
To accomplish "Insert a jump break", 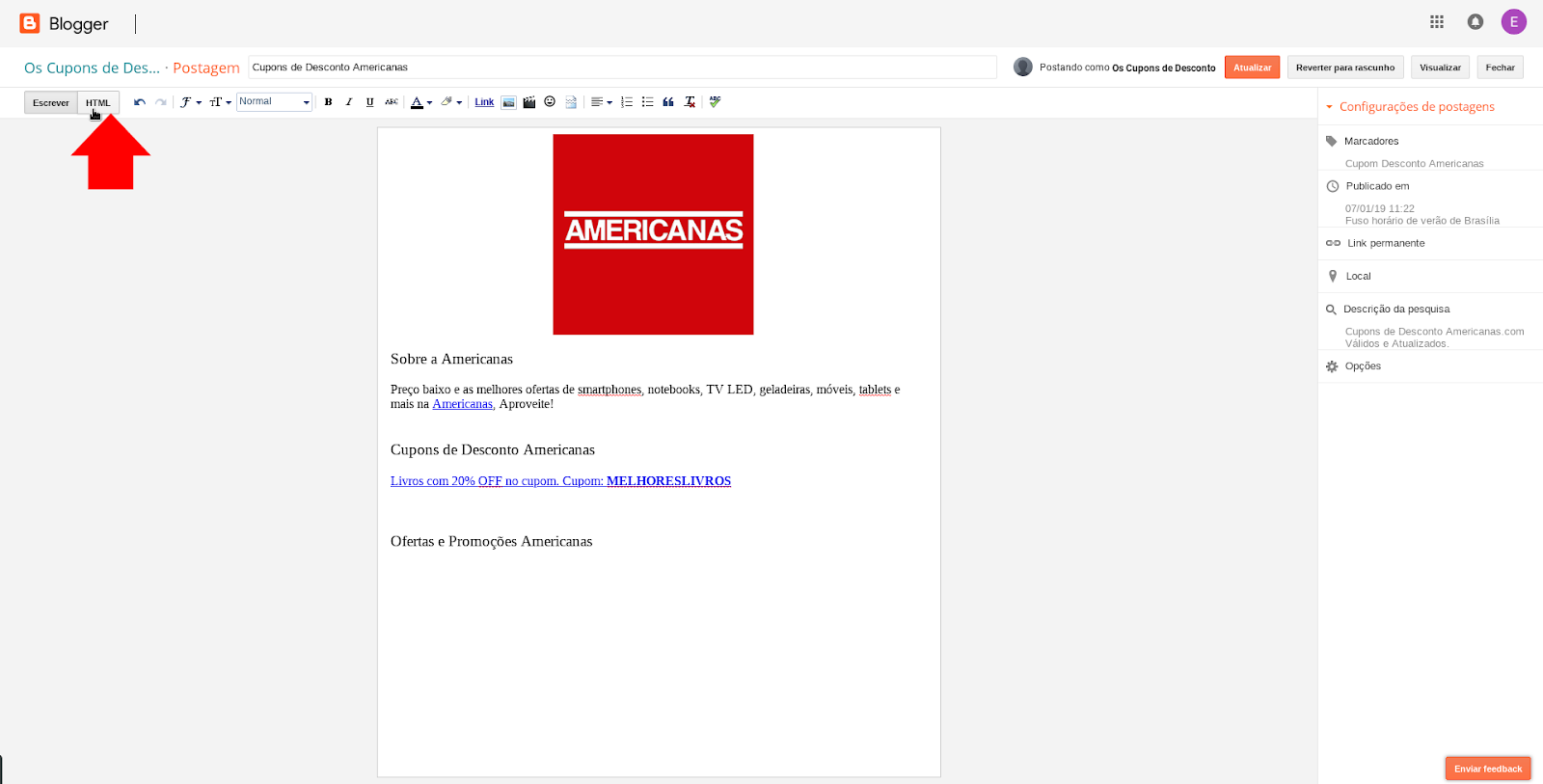I will point(571,102).
